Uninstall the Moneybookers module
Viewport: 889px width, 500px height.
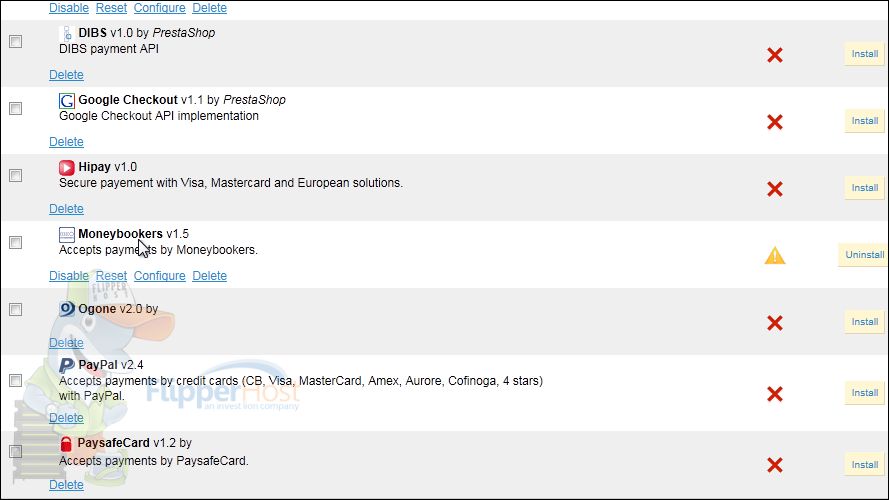pyautogui.click(x=864, y=255)
